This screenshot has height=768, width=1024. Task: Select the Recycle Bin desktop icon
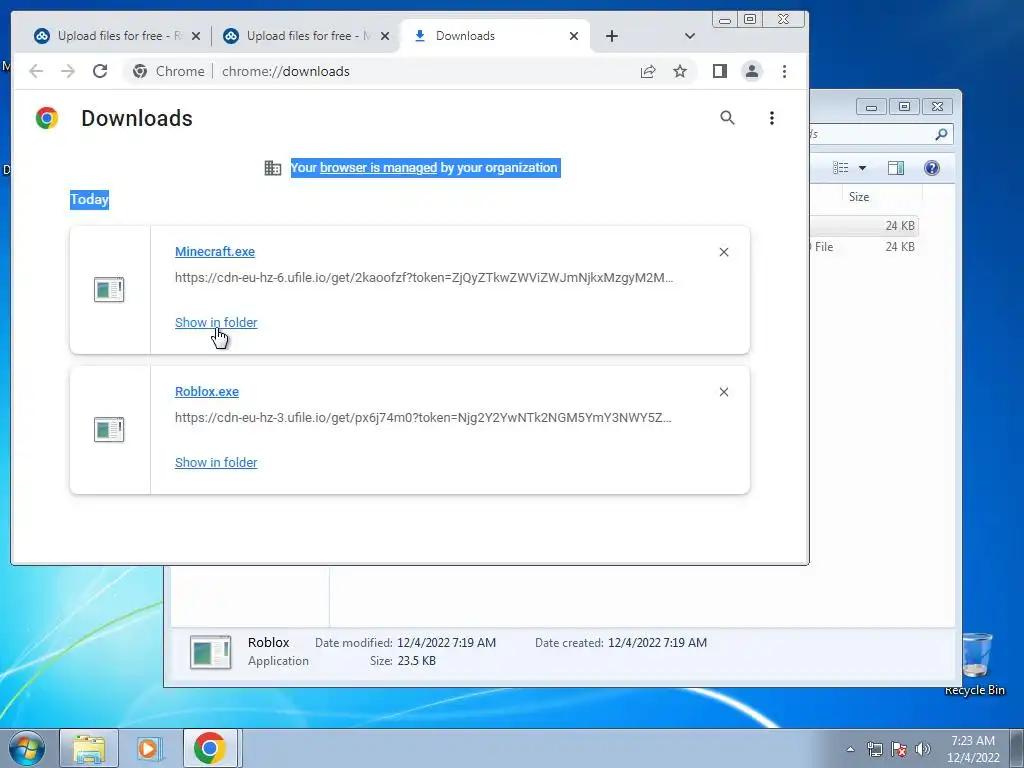pos(974,663)
